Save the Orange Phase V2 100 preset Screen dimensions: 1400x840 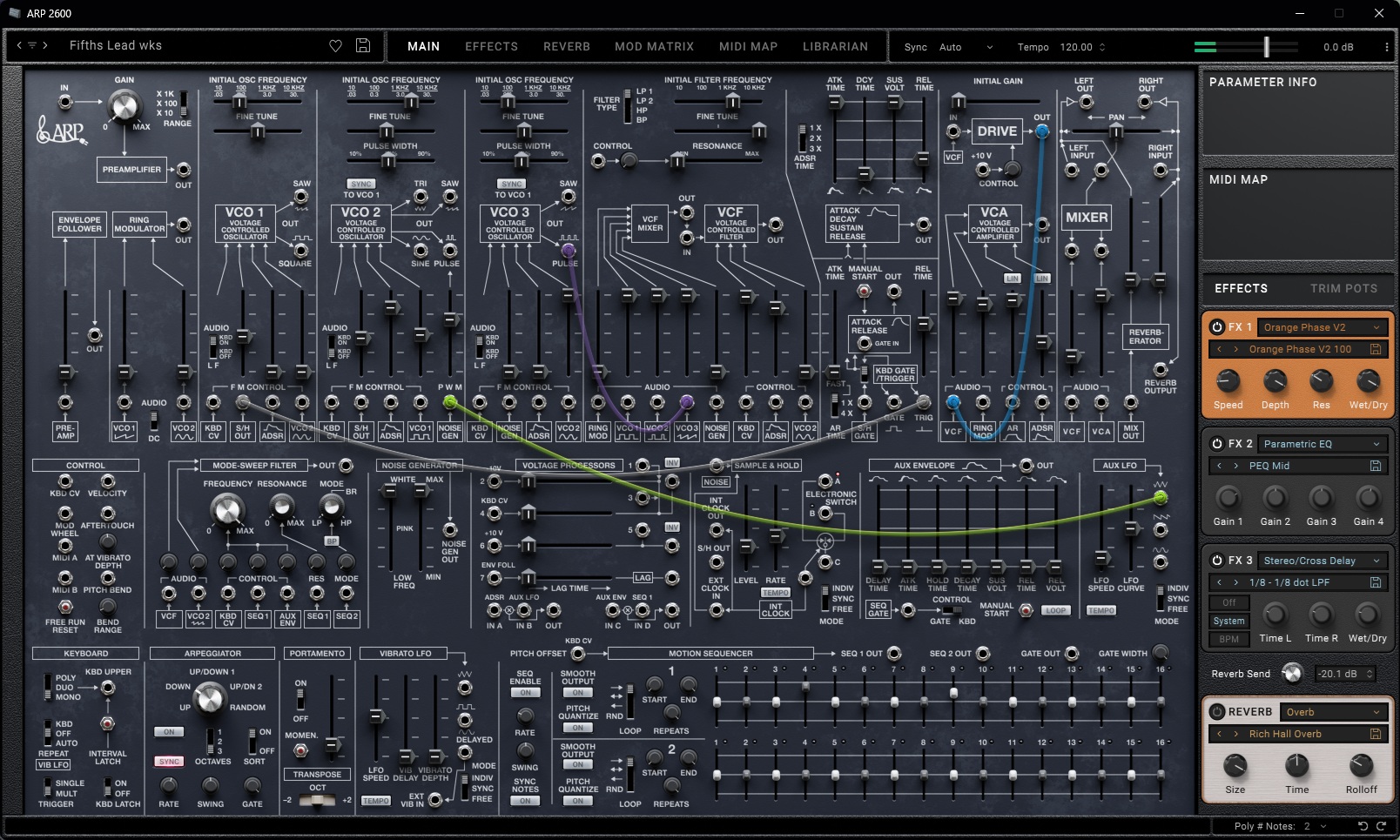click(1376, 349)
